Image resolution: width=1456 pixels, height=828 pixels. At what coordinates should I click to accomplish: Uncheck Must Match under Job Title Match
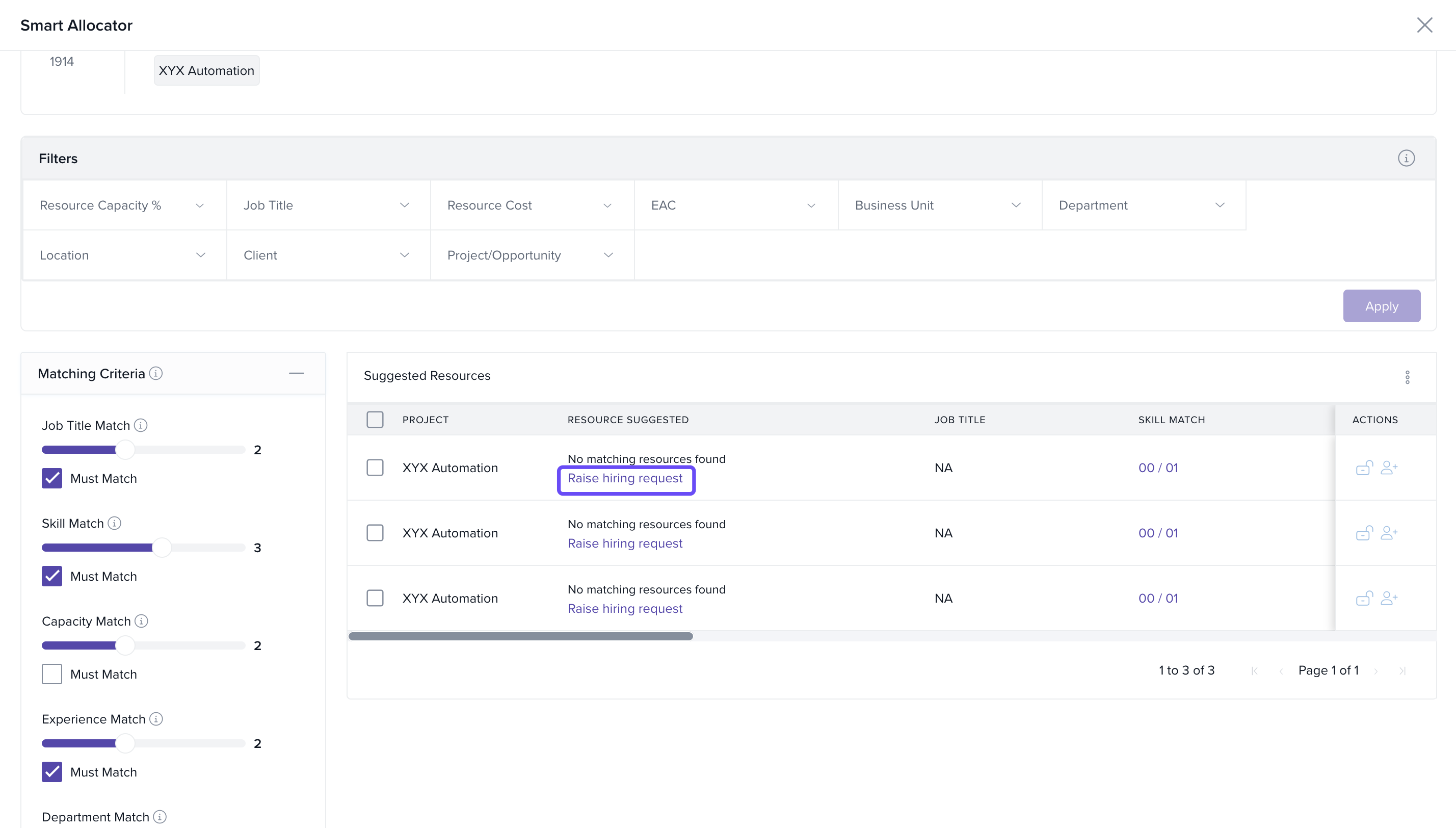[x=51, y=478]
